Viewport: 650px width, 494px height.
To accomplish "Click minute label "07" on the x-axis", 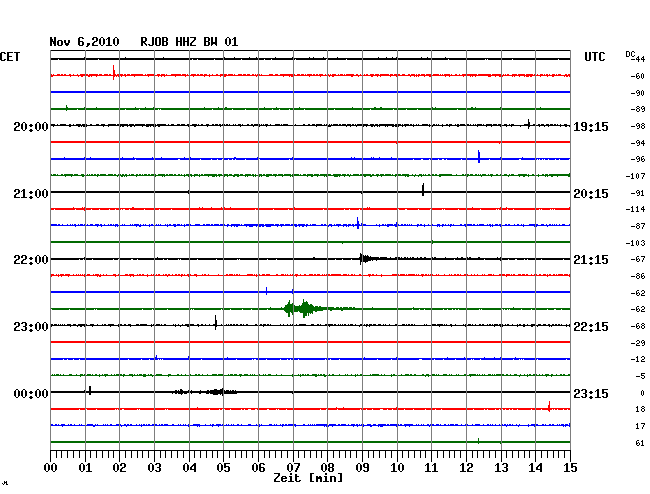I will (293, 468).
